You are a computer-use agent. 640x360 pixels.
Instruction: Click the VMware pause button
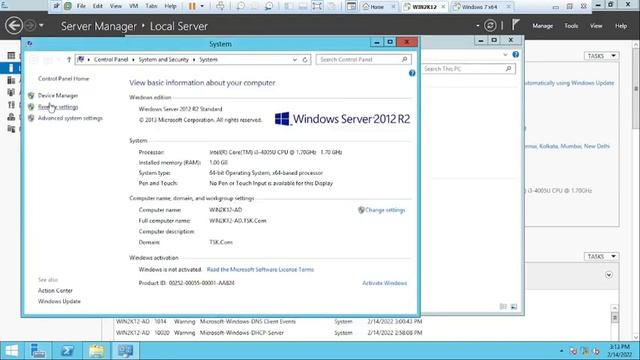click(192, 6)
